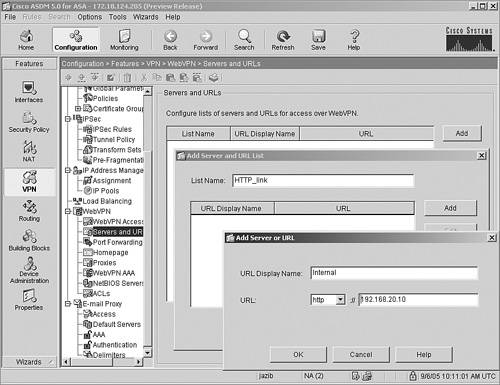Screen dimensions: 500x385
Task: Collapse the WebVPN tree node
Action: click(x=68, y=211)
